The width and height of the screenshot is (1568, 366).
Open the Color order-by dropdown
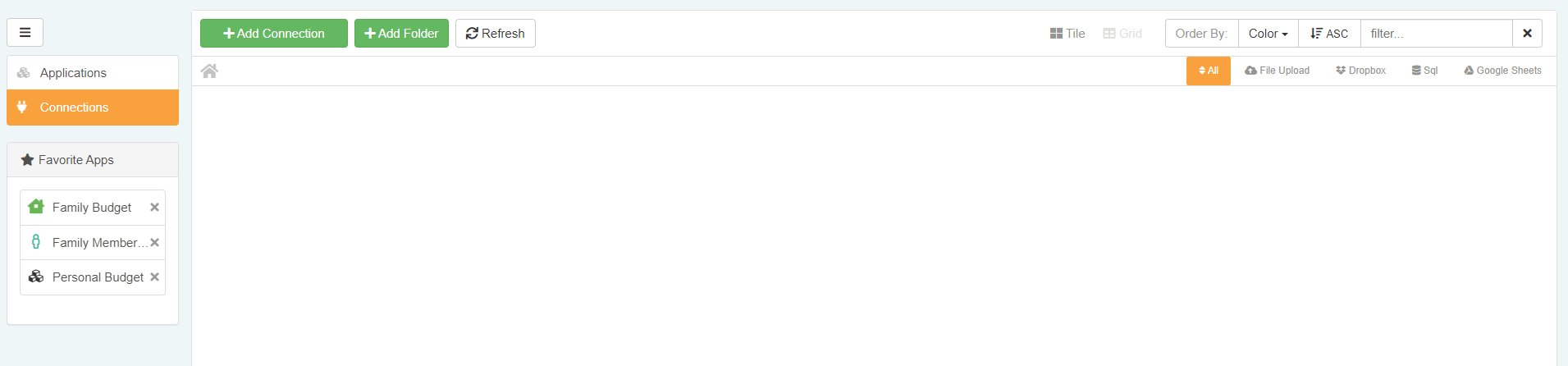[1268, 34]
